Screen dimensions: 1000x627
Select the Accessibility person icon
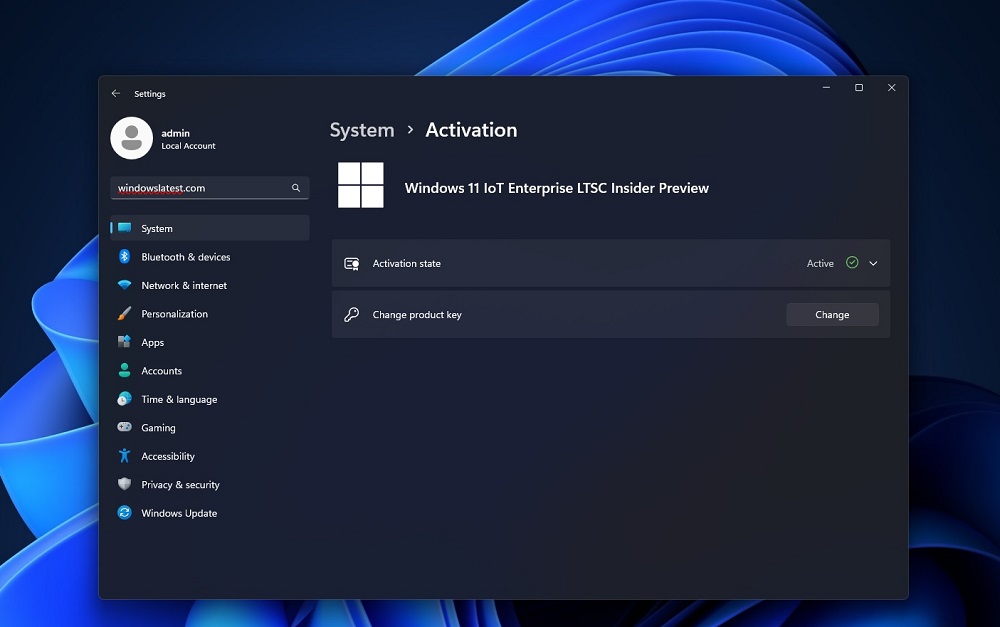(123, 456)
